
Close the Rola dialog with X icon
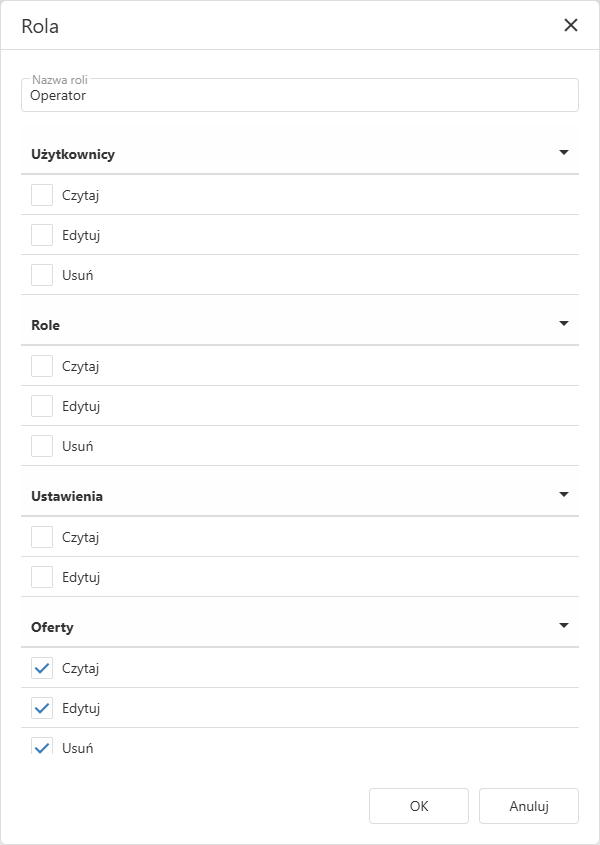pos(571,25)
